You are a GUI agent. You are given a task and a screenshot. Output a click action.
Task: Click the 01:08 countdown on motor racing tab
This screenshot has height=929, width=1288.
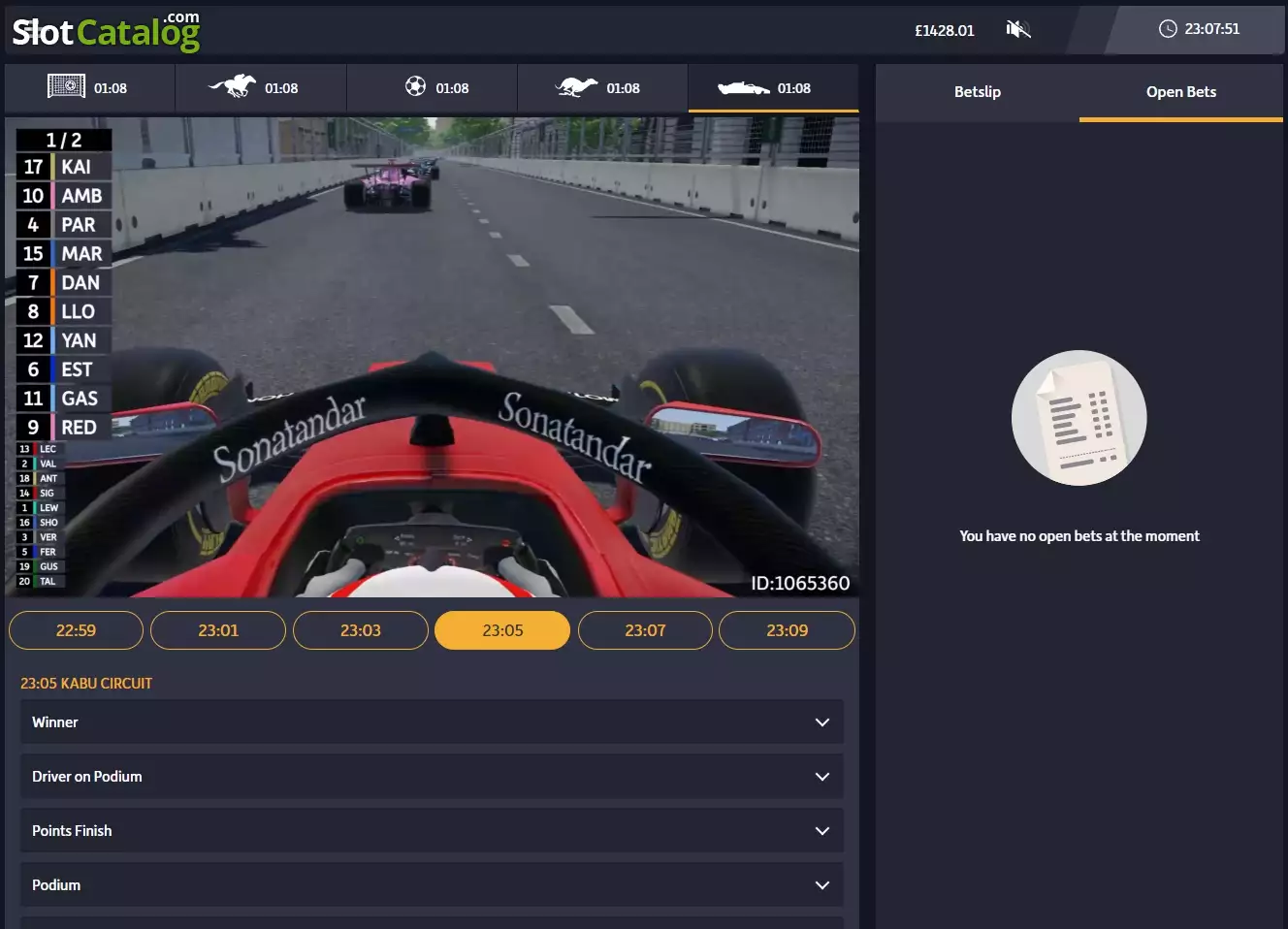pyautogui.click(x=793, y=88)
